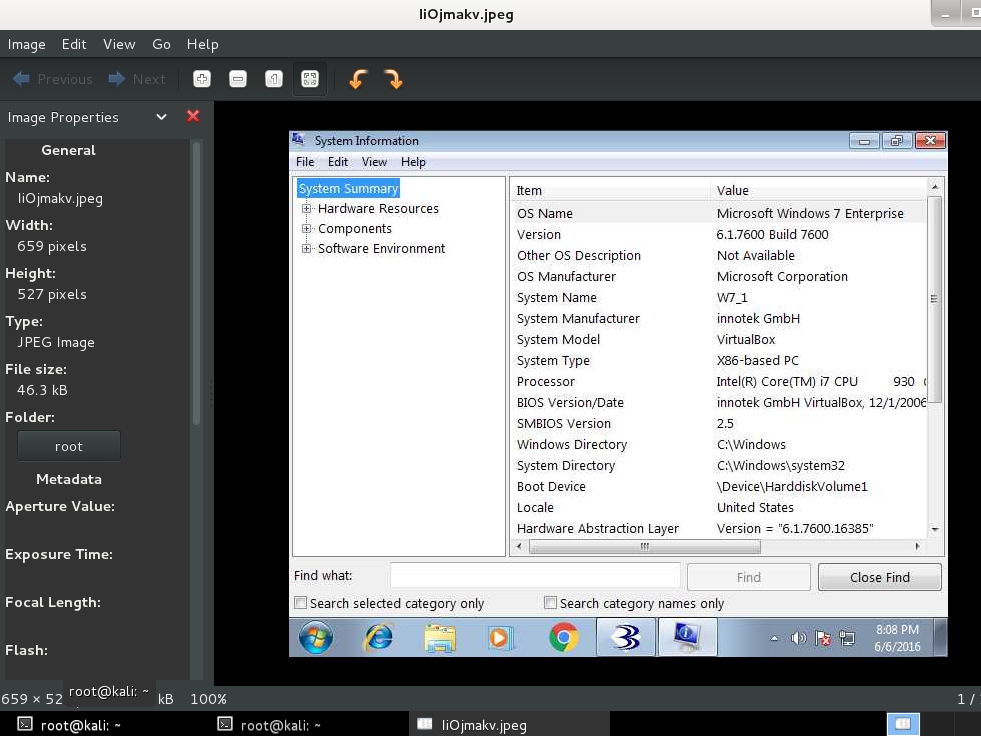Click the details pane scroll down arrow
Image resolution: width=981 pixels, height=736 pixels.
pos(935,529)
